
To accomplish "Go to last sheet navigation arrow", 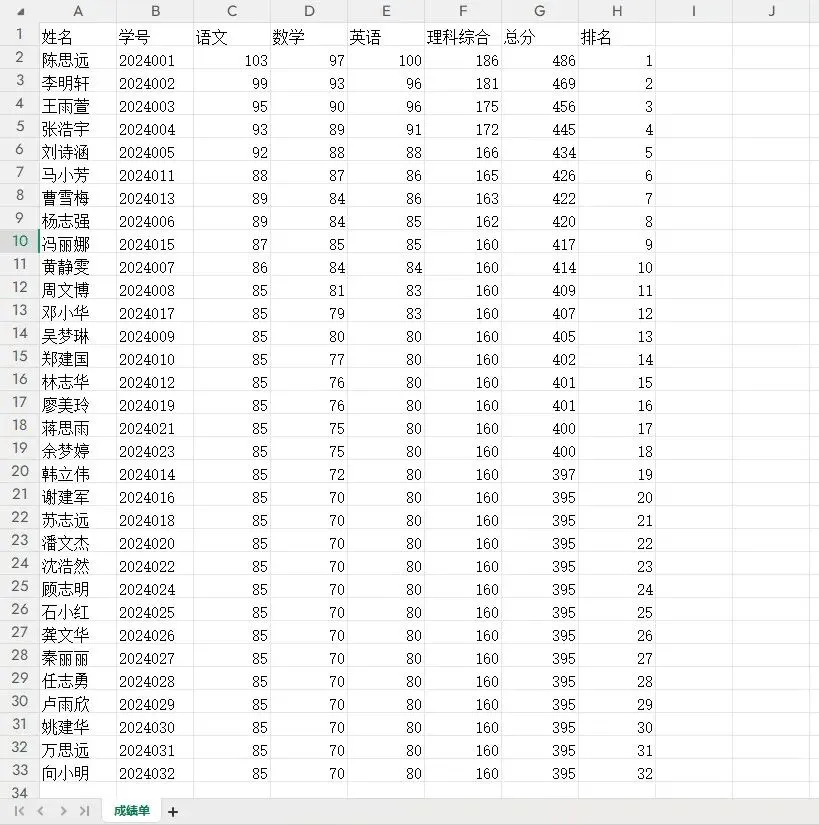I will [85, 811].
